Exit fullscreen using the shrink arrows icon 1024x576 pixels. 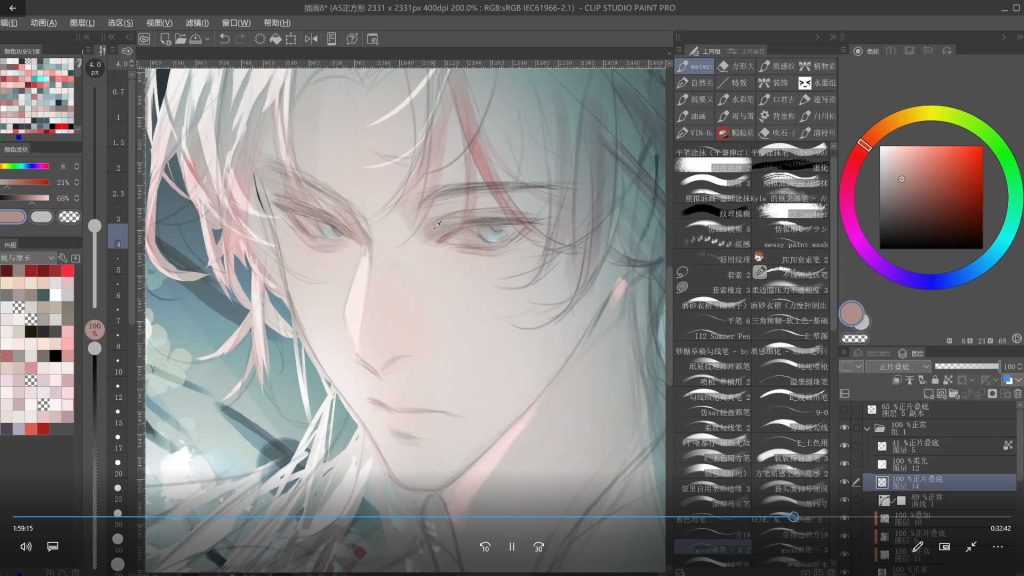(971, 547)
